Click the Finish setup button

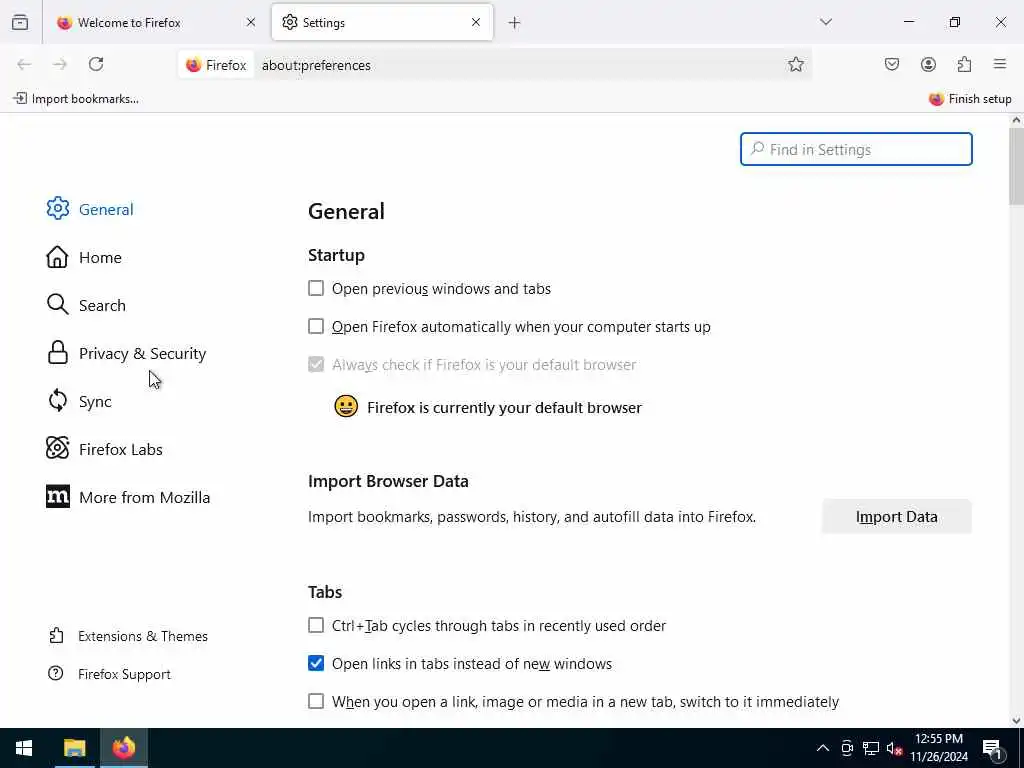pos(970,99)
